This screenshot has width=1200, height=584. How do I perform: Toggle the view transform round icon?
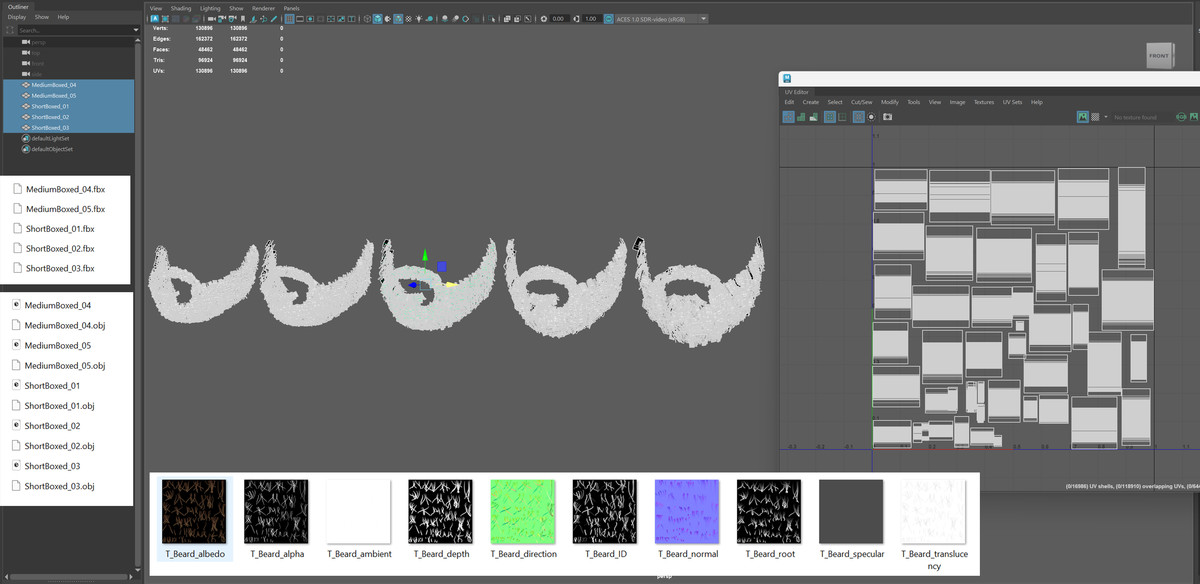[x=608, y=19]
